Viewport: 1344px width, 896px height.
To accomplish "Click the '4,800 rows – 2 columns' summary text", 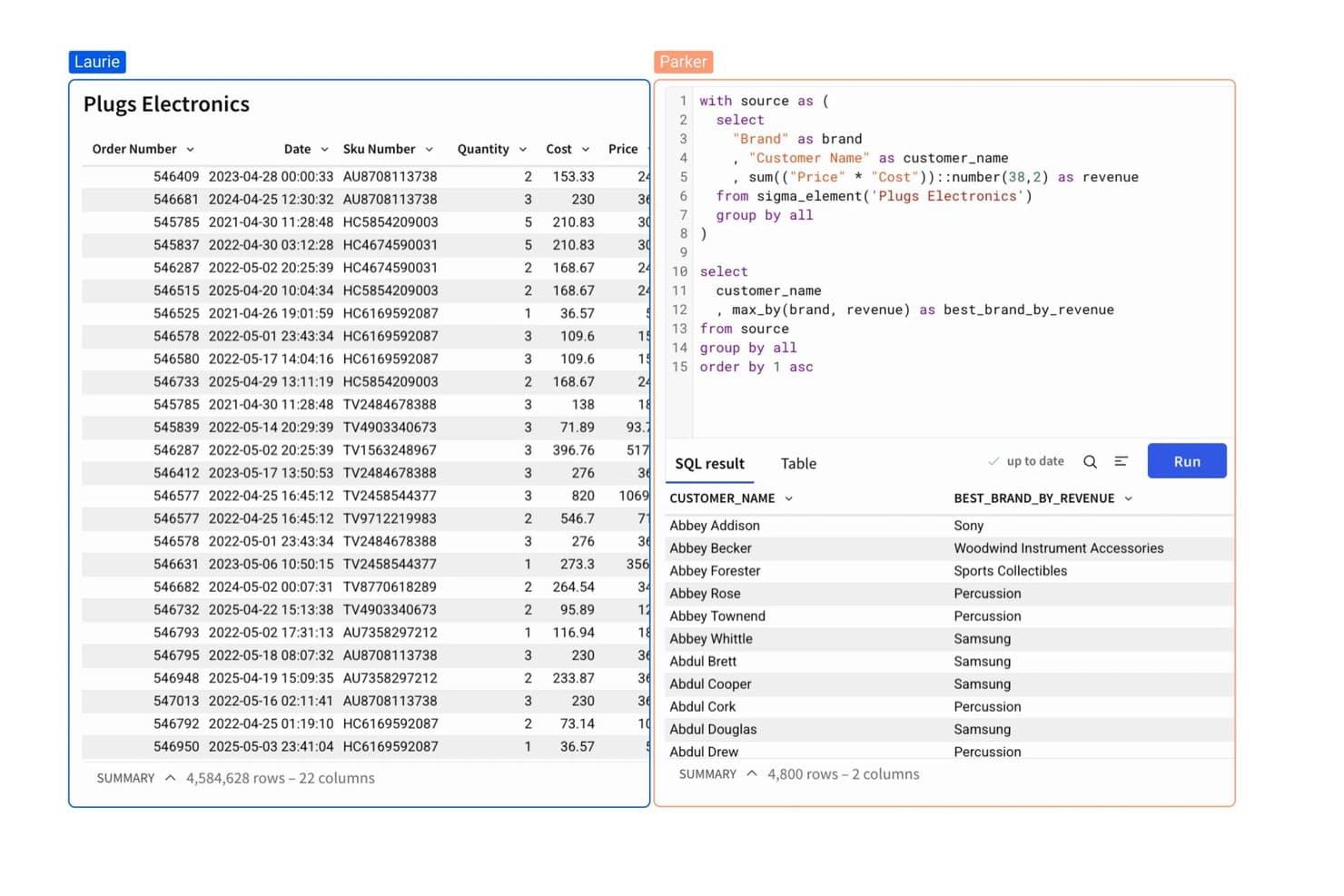I will tap(844, 774).
